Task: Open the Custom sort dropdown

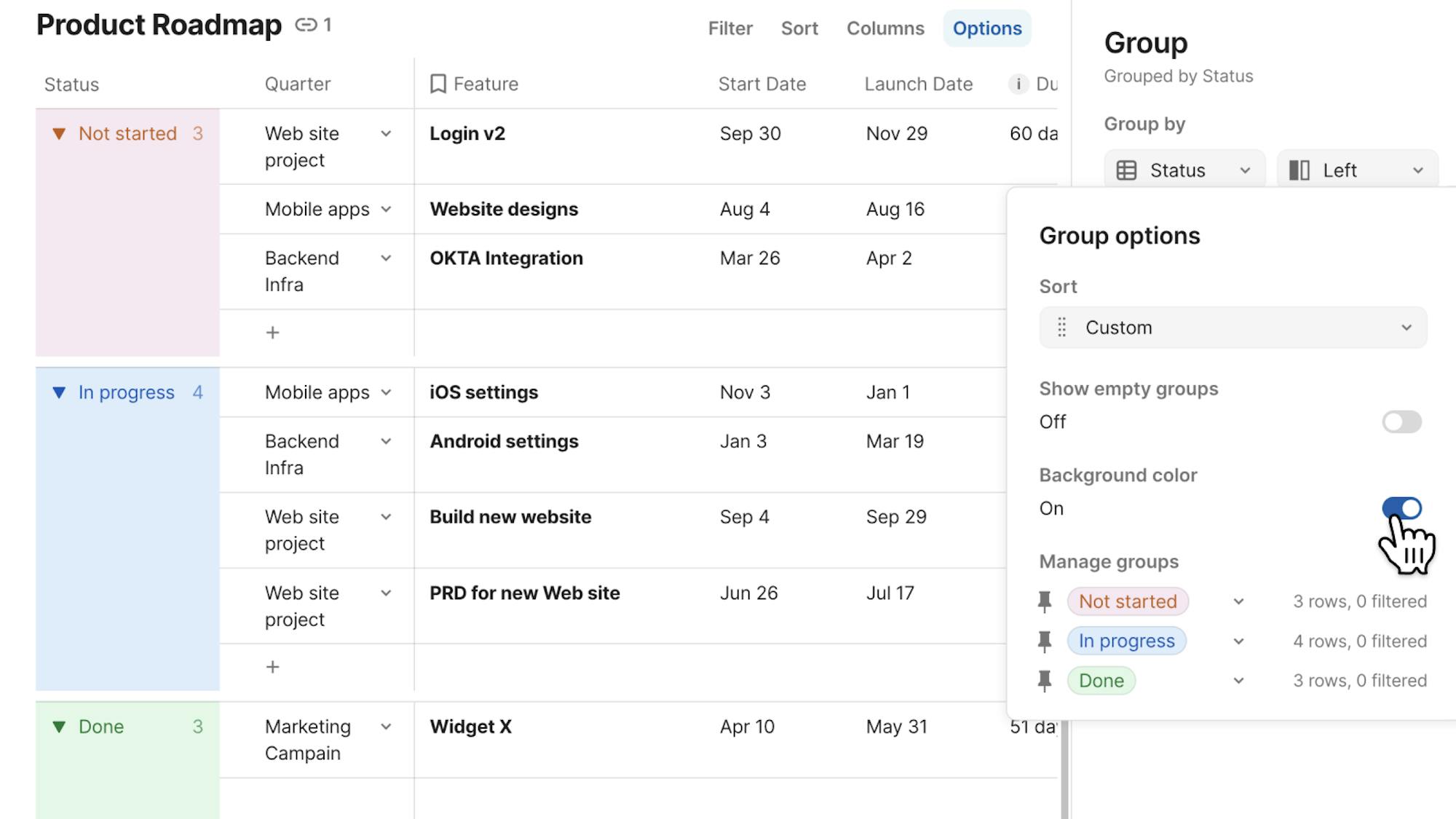Action: pyautogui.click(x=1233, y=328)
